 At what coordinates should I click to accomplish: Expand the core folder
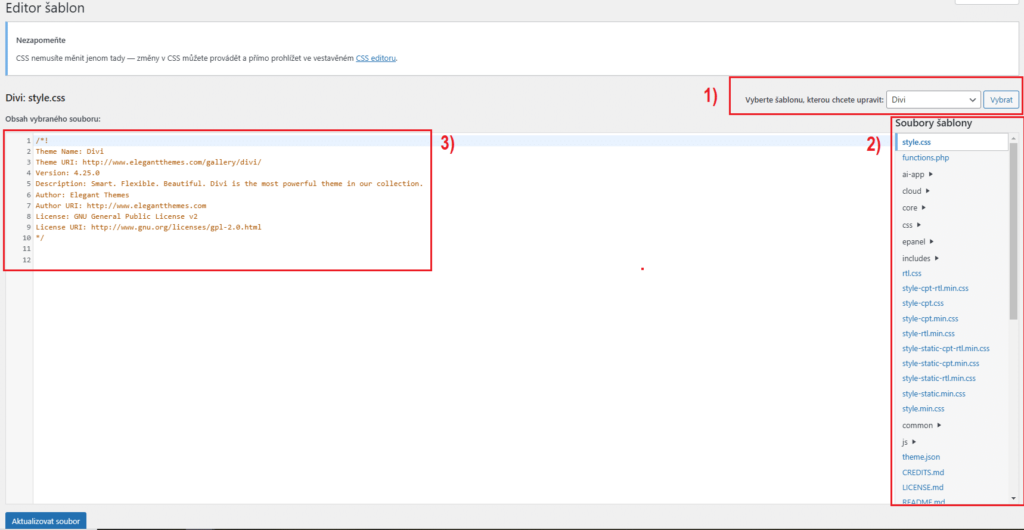point(913,208)
